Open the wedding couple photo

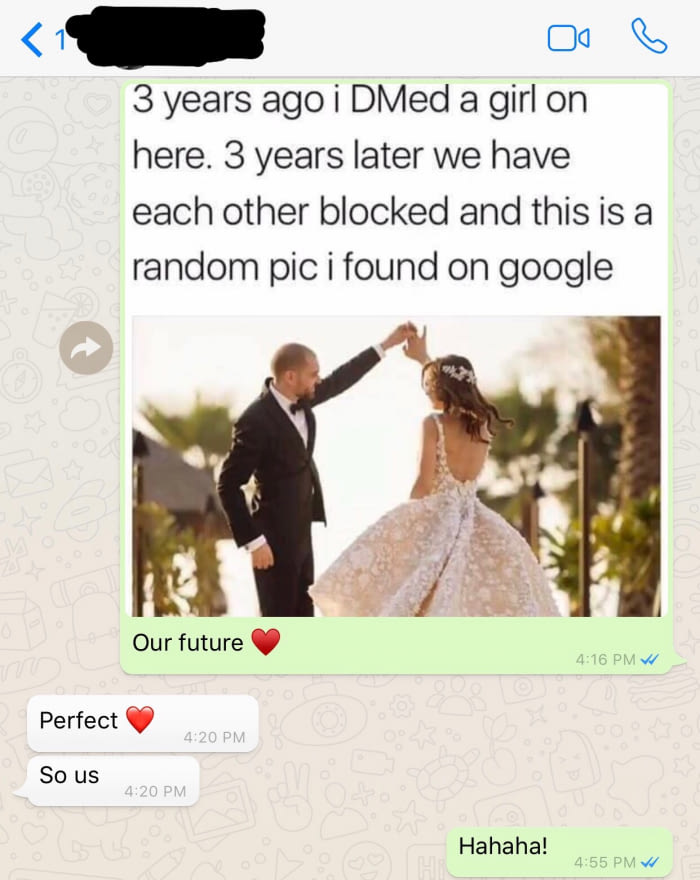point(396,466)
